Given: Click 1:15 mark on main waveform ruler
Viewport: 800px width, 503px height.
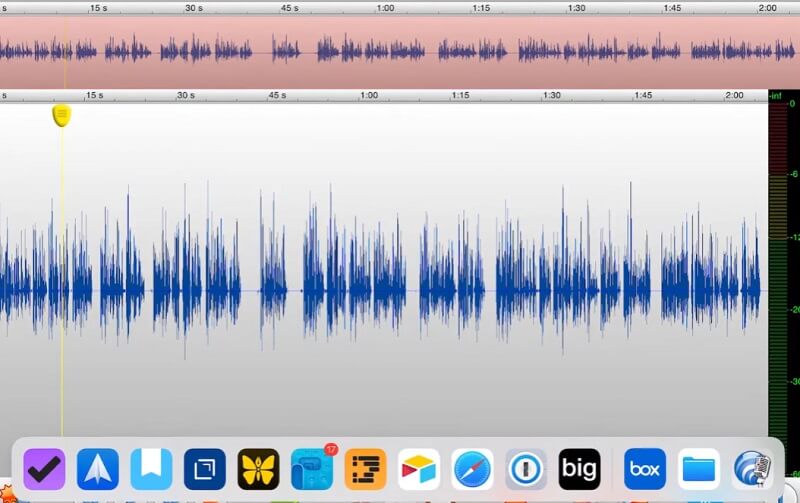Looking at the screenshot, I should click(460, 95).
